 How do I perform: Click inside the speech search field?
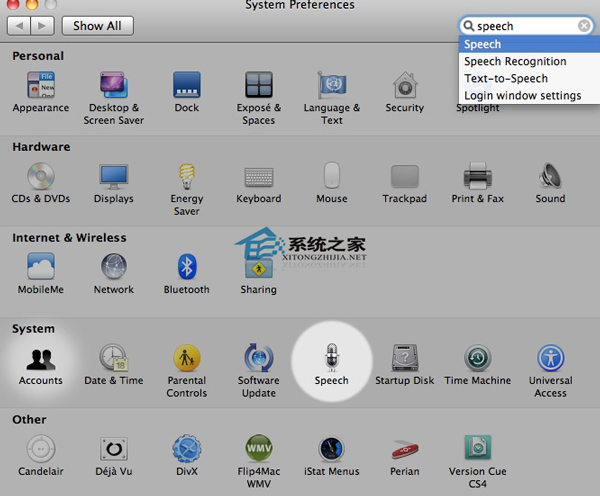coord(525,26)
